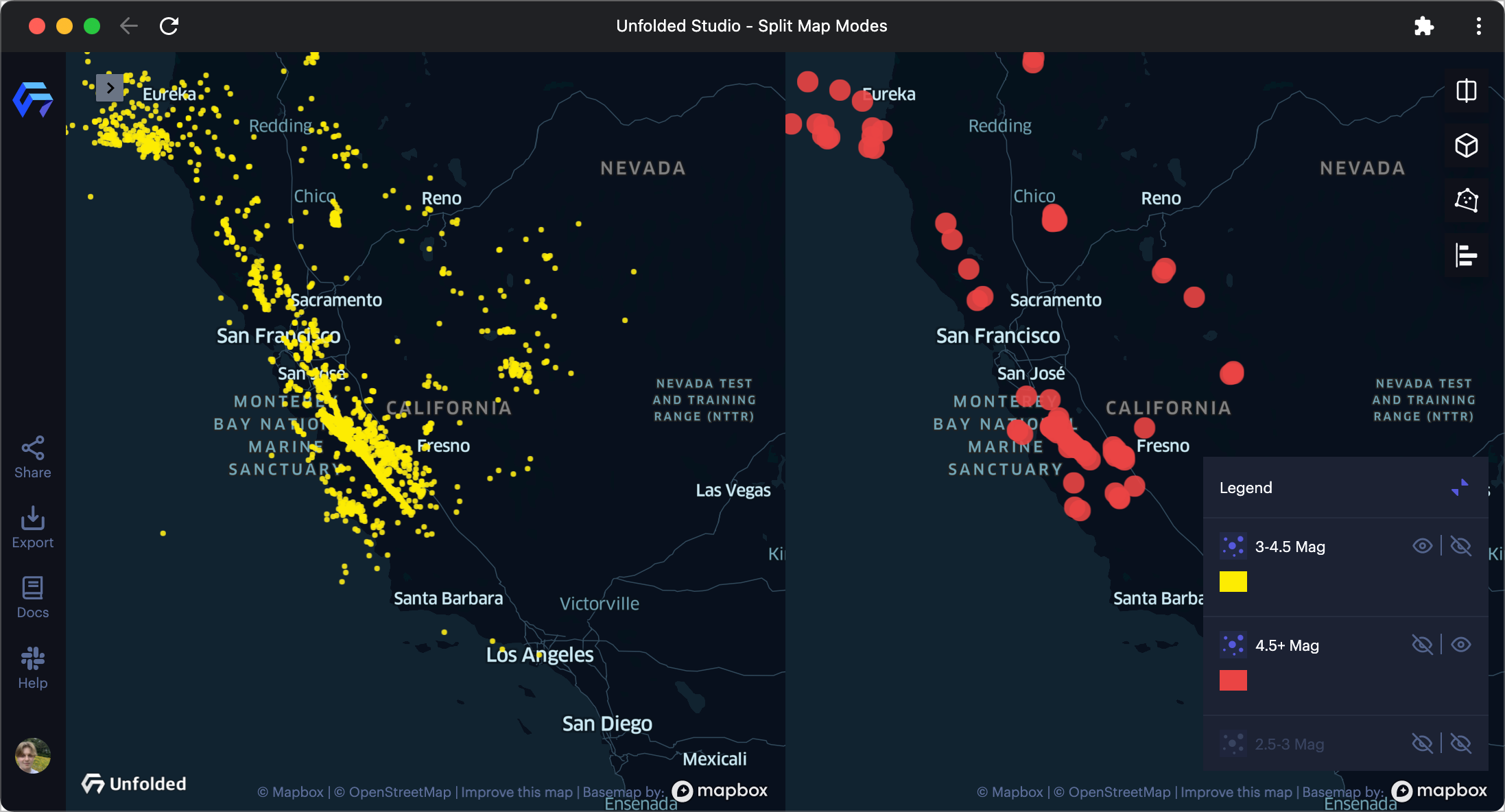Image resolution: width=1505 pixels, height=812 pixels.
Task: Select the draw polygon tool
Action: point(1466,200)
